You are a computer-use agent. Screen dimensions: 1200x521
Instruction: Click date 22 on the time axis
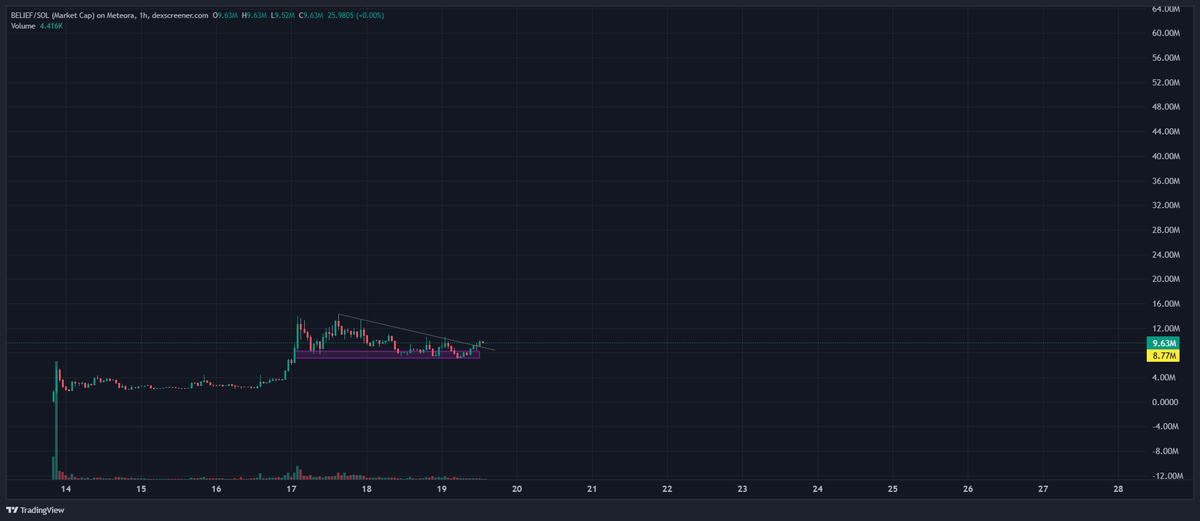coord(667,490)
